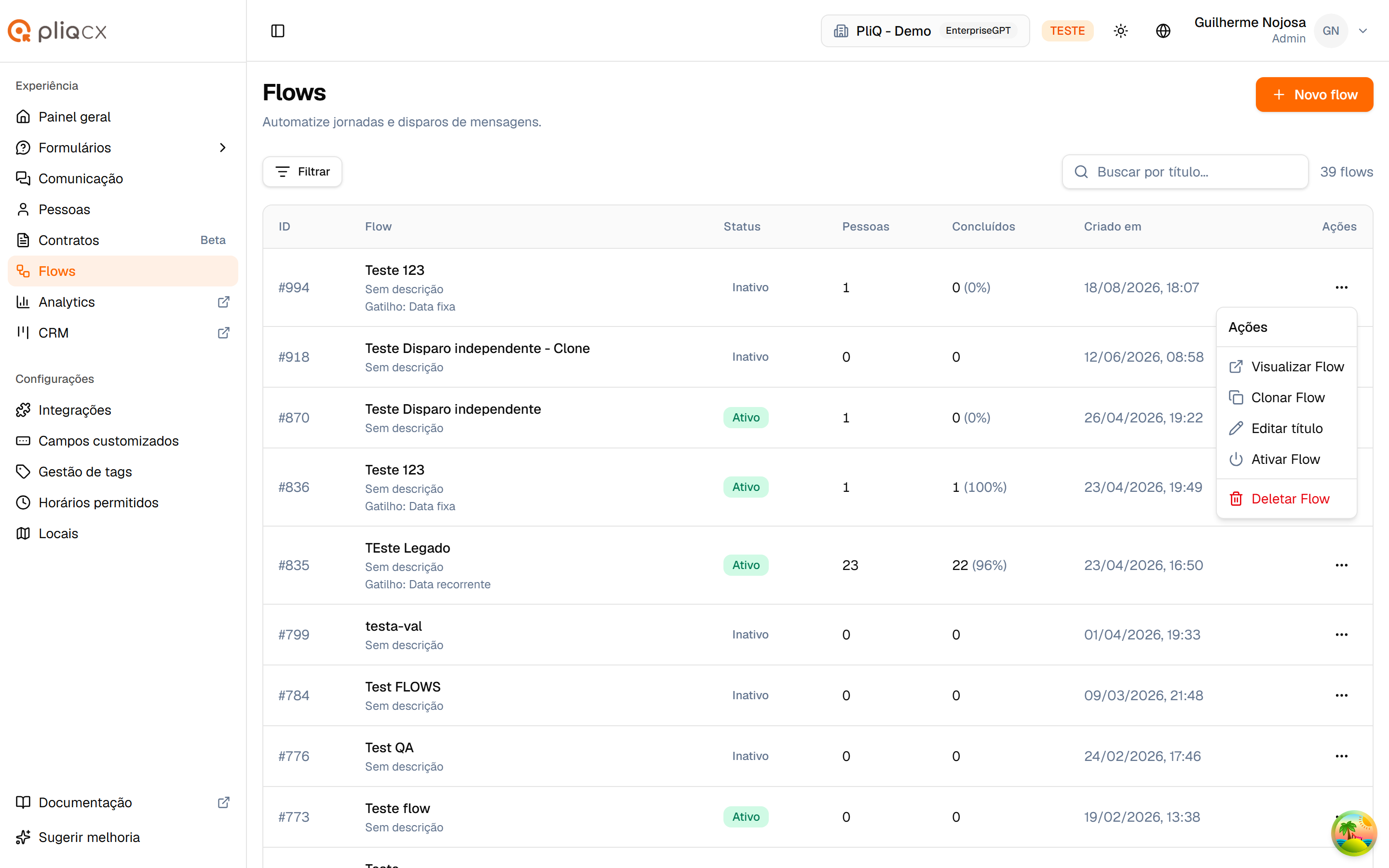The image size is (1389, 868).
Task: Click the pliq CX logo
Action: point(57,31)
